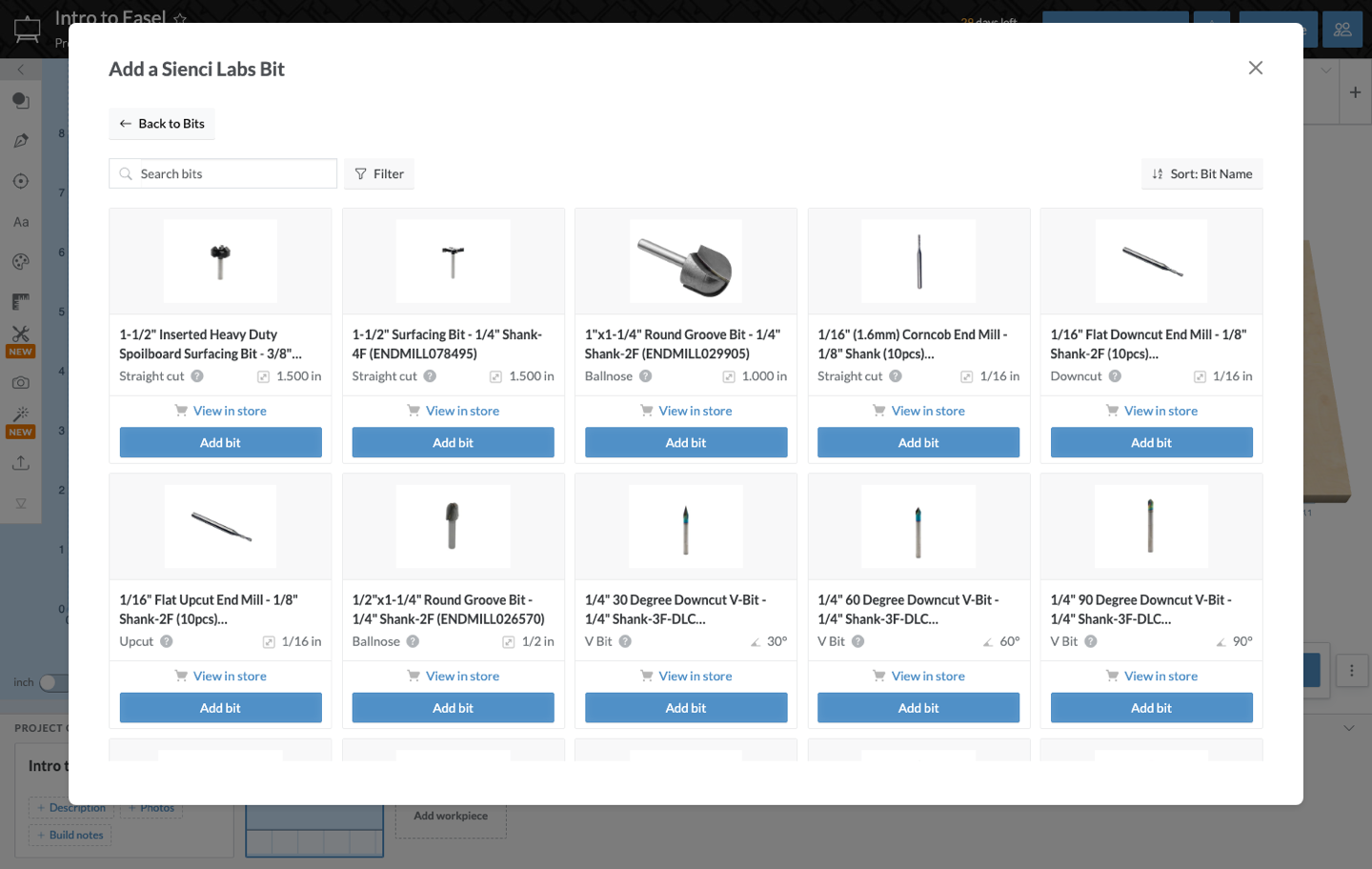
Task: View 1/16" Flat Downcut End Mill in store
Action: click(x=1152, y=411)
